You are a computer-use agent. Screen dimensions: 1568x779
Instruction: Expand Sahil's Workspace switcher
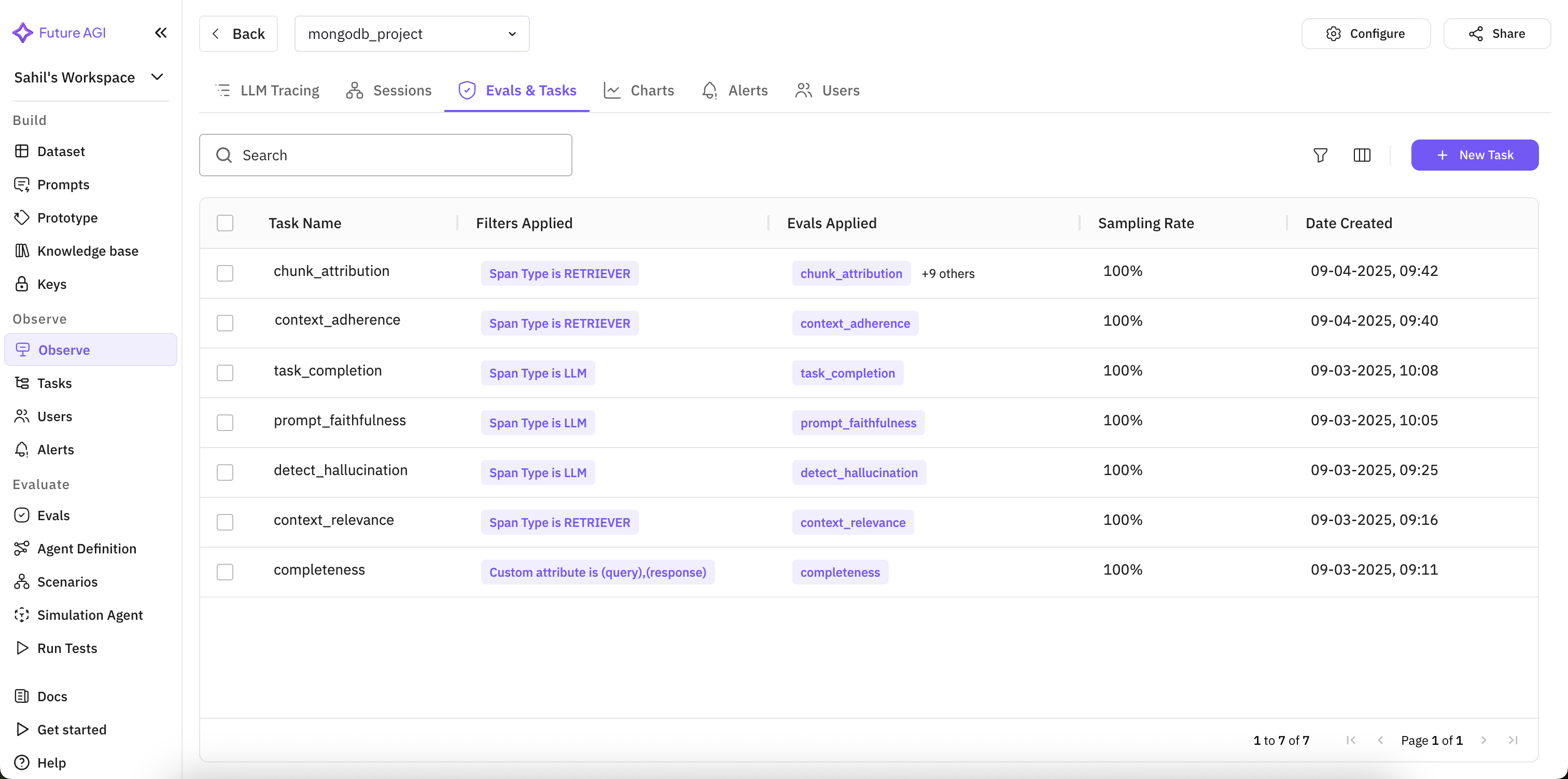click(x=89, y=77)
